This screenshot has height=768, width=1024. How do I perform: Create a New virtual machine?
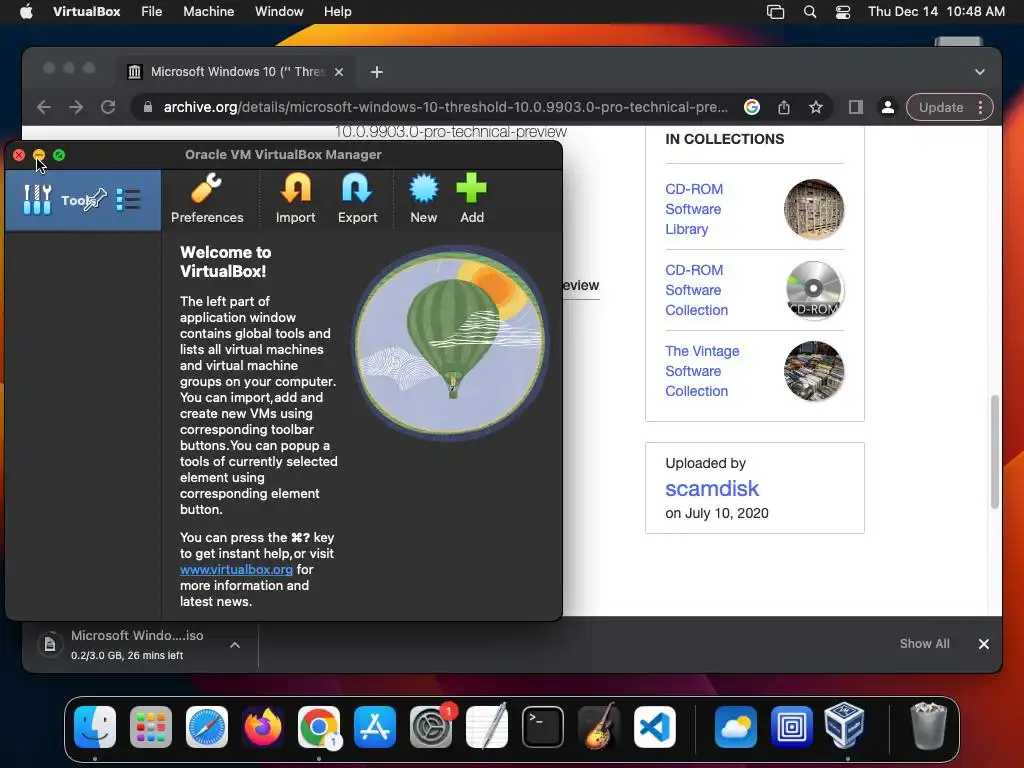pyautogui.click(x=423, y=199)
